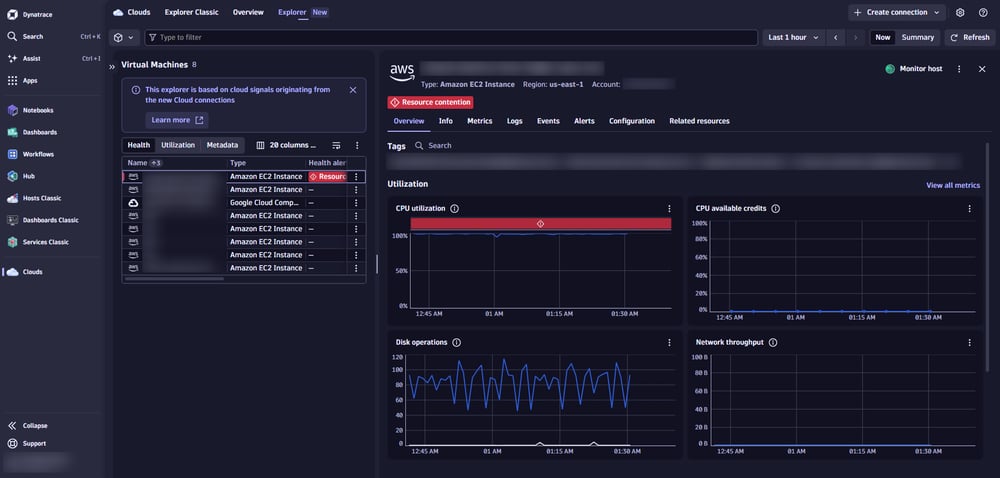The height and width of the screenshot is (478, 1000).
Task: Sort by the Name column header
Action: [x=137, y=163]
